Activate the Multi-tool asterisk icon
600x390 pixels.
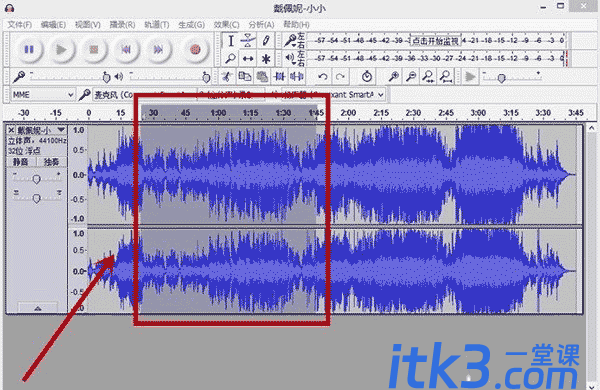pyautogui.click(x=266, y=59)
